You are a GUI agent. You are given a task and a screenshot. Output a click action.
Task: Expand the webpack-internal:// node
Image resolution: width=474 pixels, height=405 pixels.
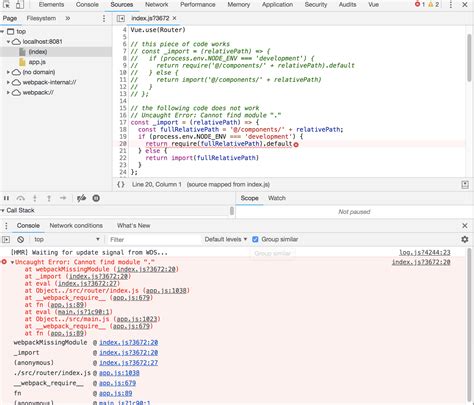pyautogui.click(x=8, y=82)
